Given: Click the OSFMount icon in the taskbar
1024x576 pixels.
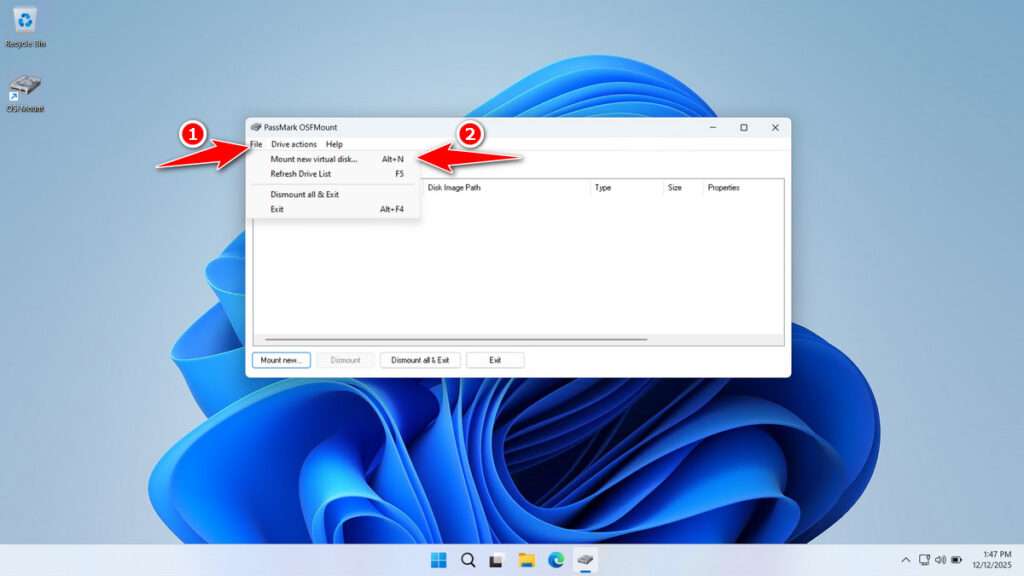Looking at the screenshot, I should click(583, 561).
